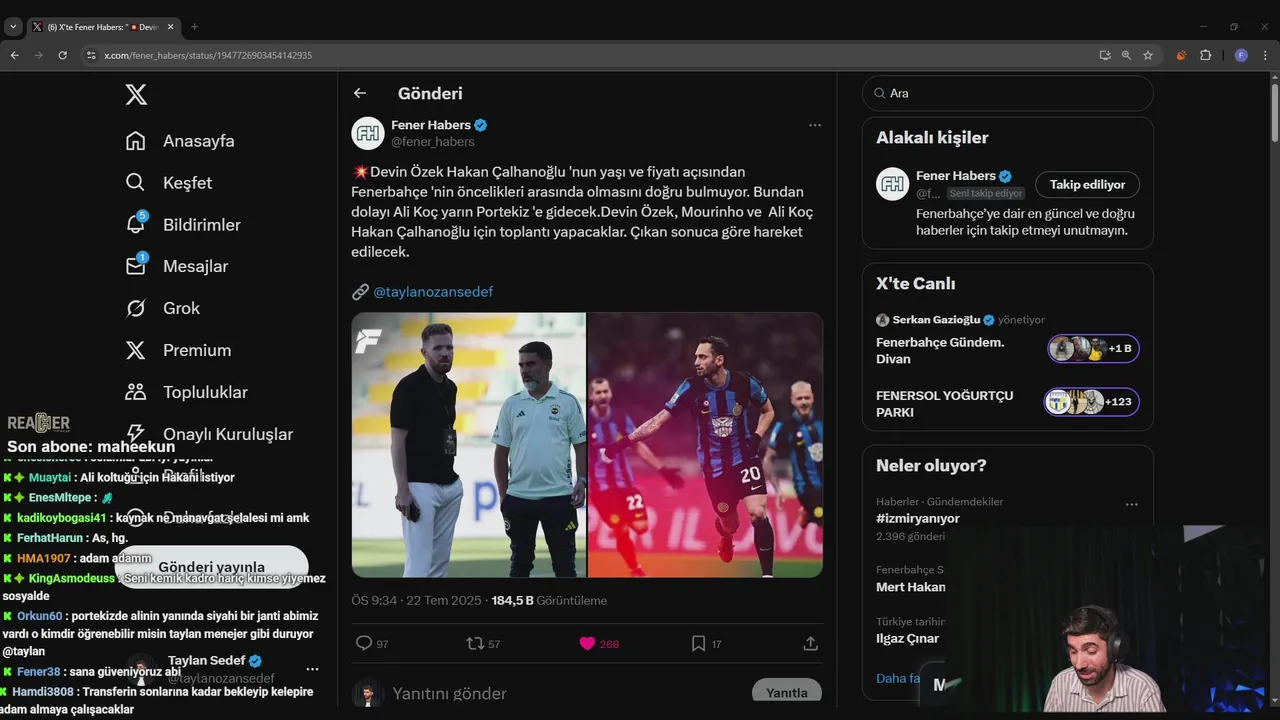Click the Gönderi yayınla button
This screenshot has width=1280, height=720.
point(211,567)
